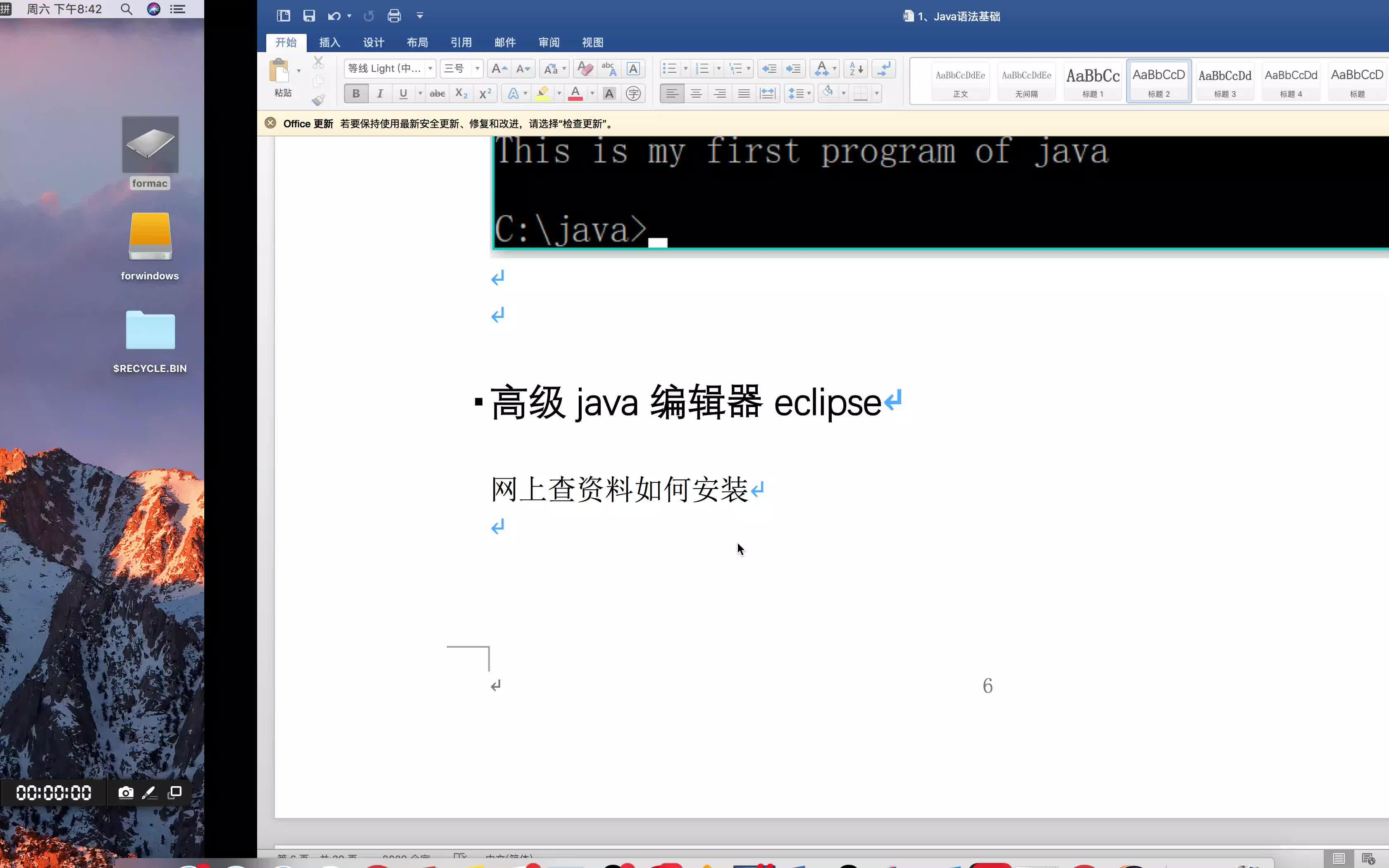Click the Save icon in the title bar
The width and height of the screenshot is (1389, 868).
(309, 16)
